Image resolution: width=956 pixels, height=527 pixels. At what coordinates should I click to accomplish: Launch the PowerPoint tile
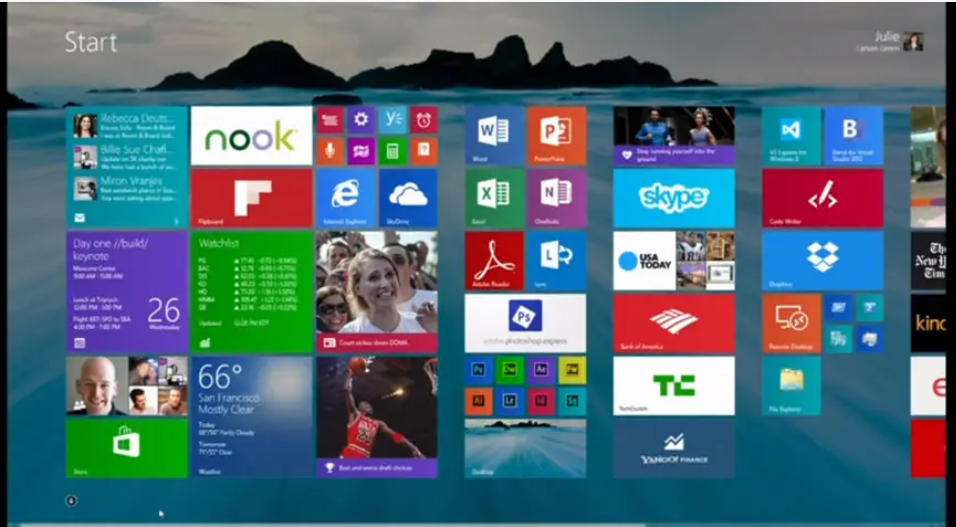[557, 135]
